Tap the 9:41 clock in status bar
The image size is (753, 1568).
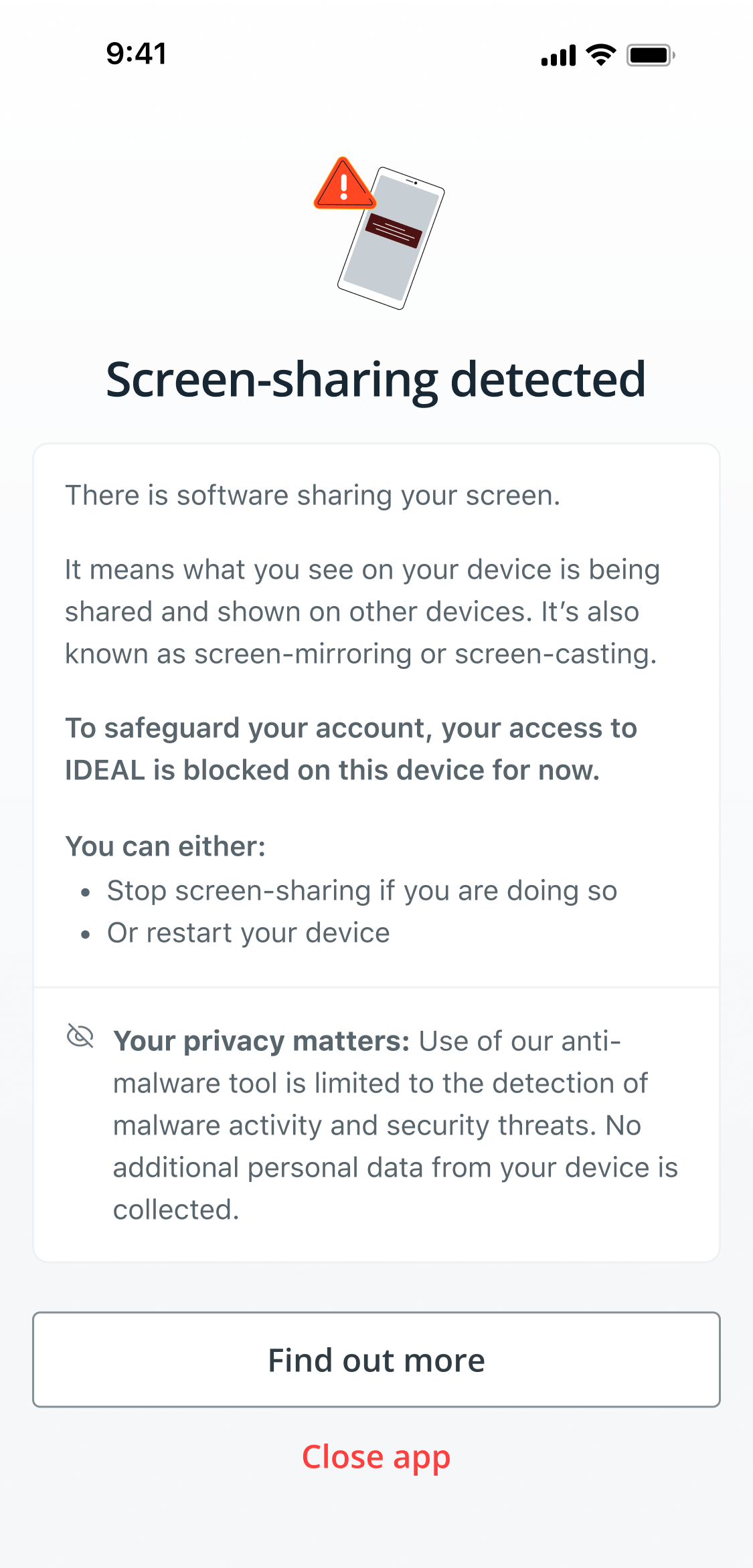(137, 54)
